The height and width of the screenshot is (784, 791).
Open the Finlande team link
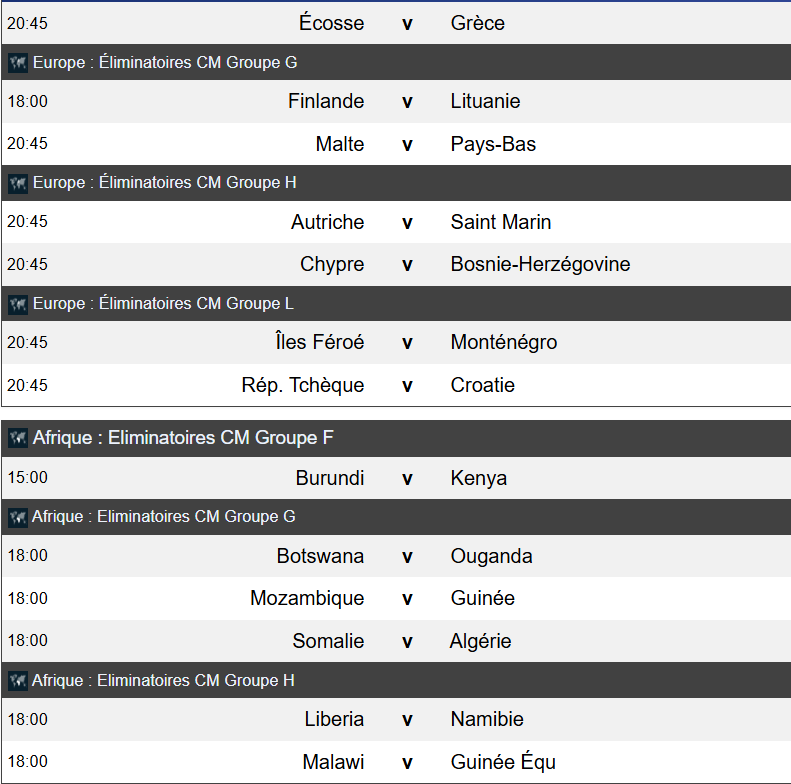(x=326, y=101)
